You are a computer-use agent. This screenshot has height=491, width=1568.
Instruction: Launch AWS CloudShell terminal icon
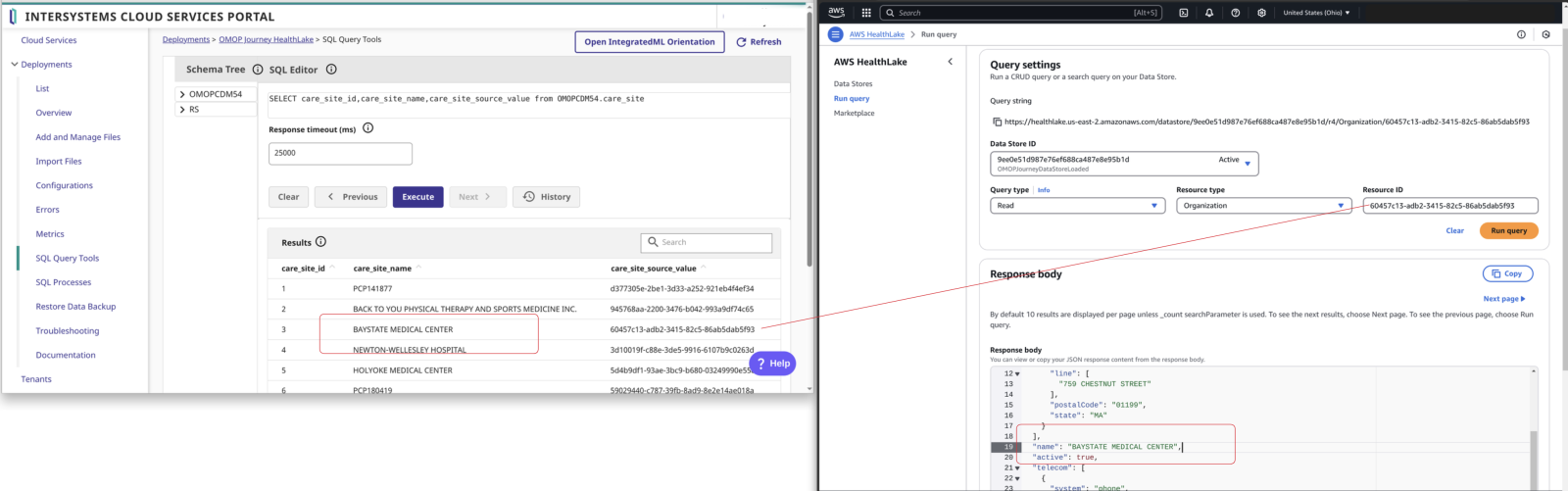[1184, 13]
